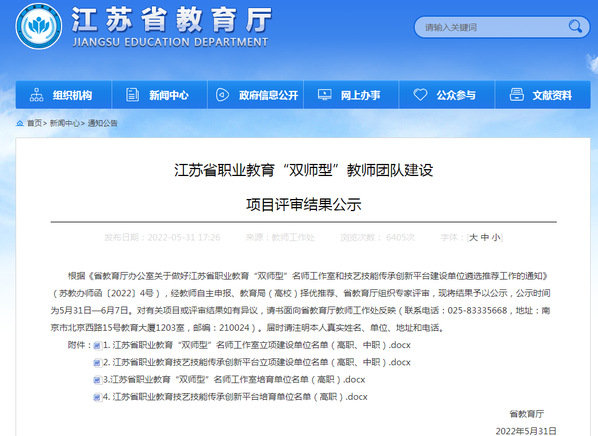Image resolution: width=598 pixels, height=436 pixels.
Task: Click the 文献资料 printer icon
Action: click(x=517, y=95)
